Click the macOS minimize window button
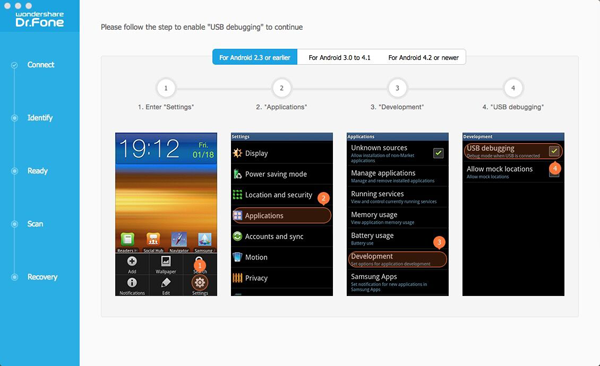The height and width of the screenshot is (366, 600). tap(18, 6)
